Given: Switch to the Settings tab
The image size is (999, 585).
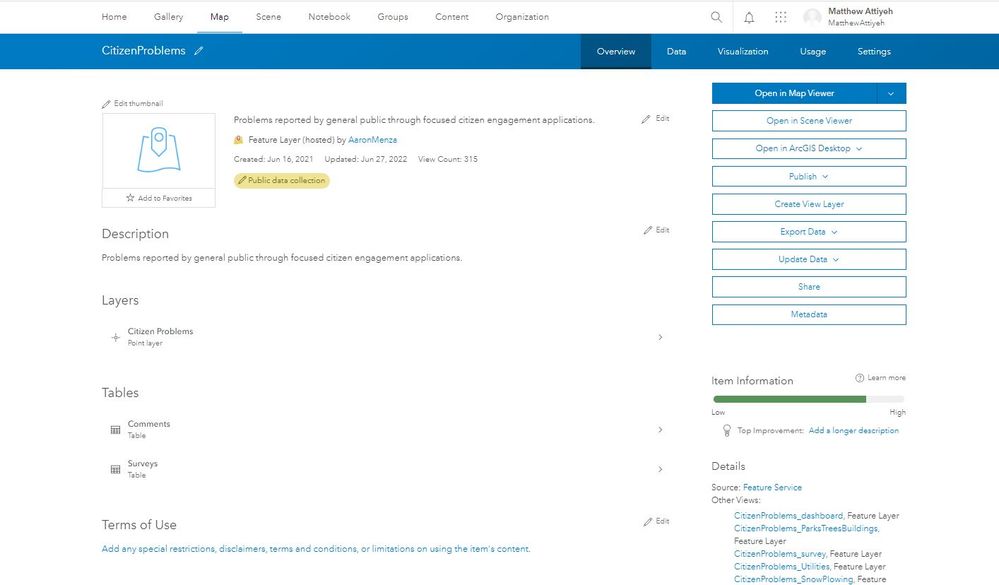Looking at the screenshot, I should tap(873, 52).
